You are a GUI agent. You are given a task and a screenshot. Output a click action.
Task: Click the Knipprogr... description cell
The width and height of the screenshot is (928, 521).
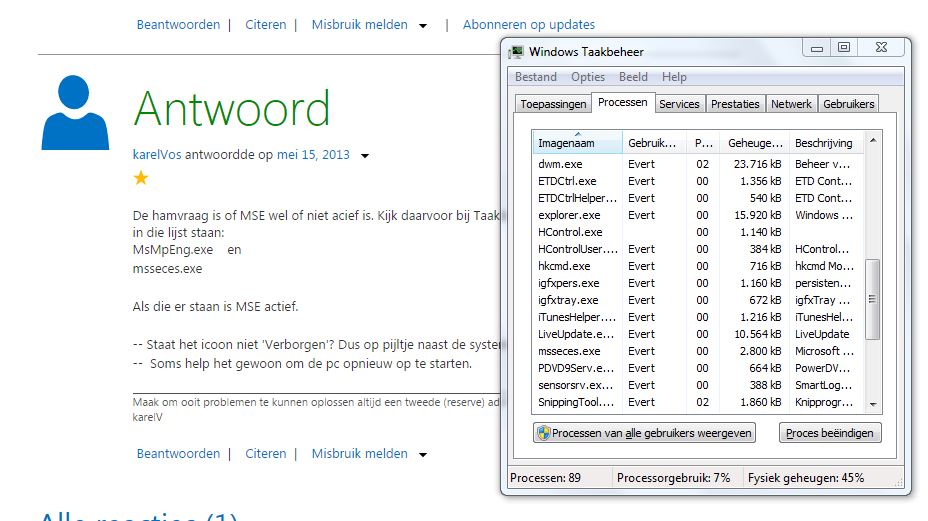pos(824,402)
